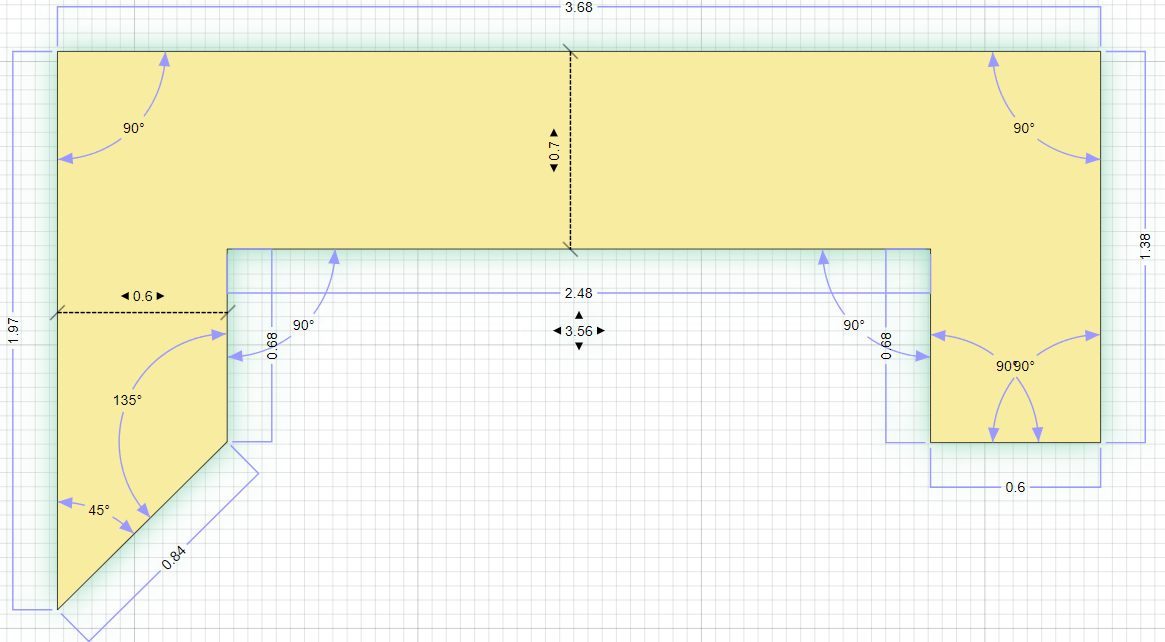Screen dimensions: 1165x642
Task: Click the 135° angle label
Action: (127, 400)
